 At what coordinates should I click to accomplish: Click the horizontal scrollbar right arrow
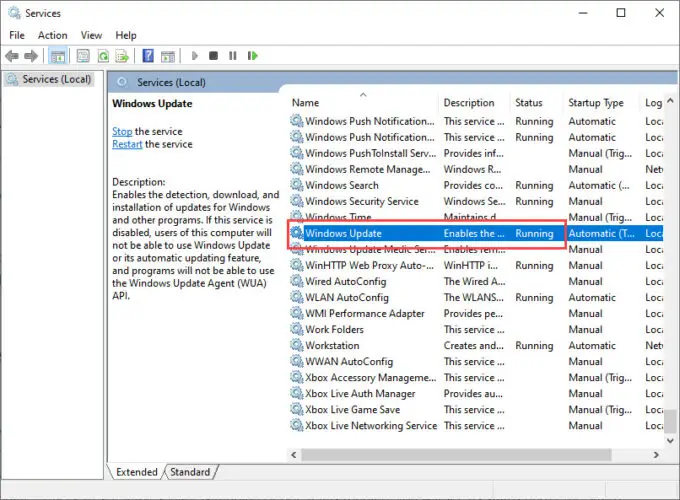click(x=656, y=455)
